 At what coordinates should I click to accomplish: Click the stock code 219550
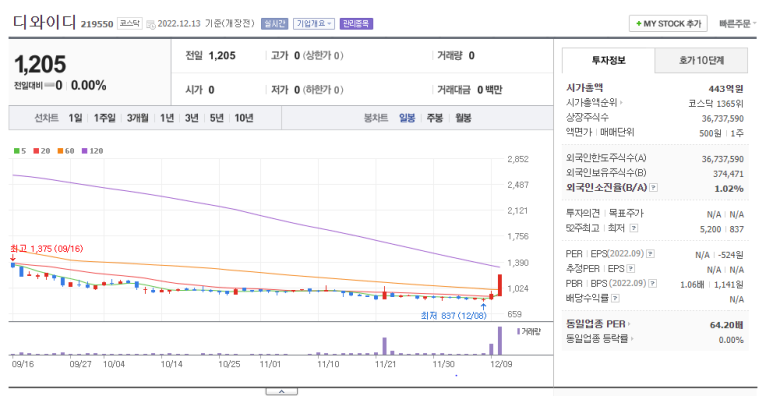(97, 24)
